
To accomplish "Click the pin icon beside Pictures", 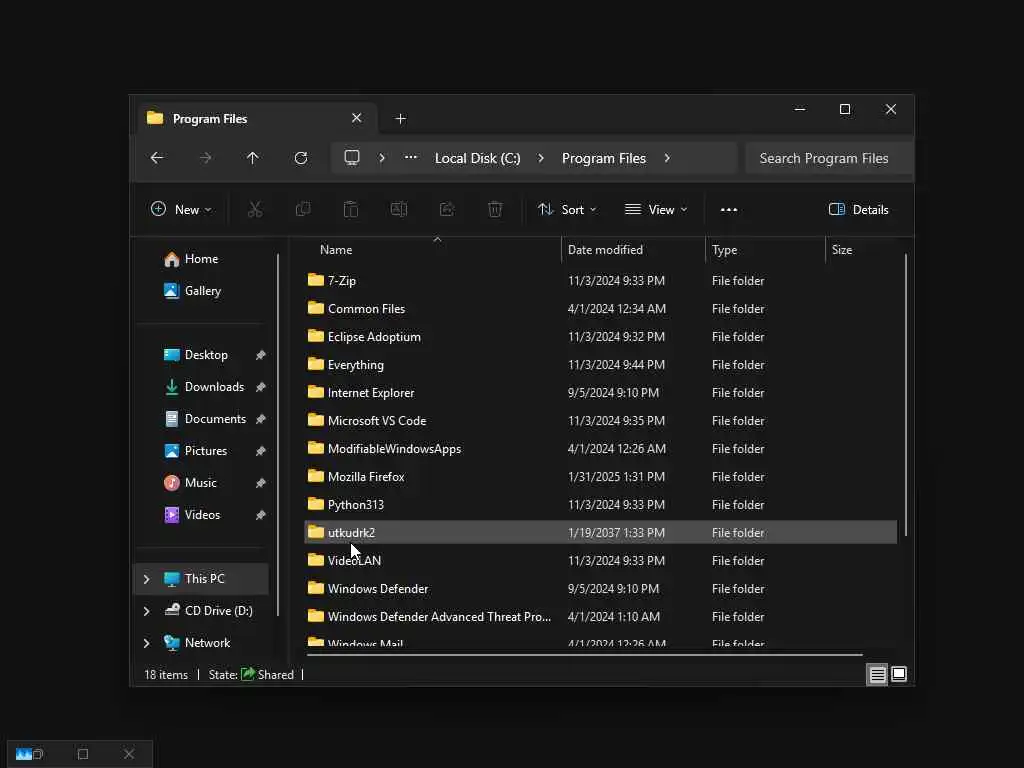I will [x=261, y=451].
